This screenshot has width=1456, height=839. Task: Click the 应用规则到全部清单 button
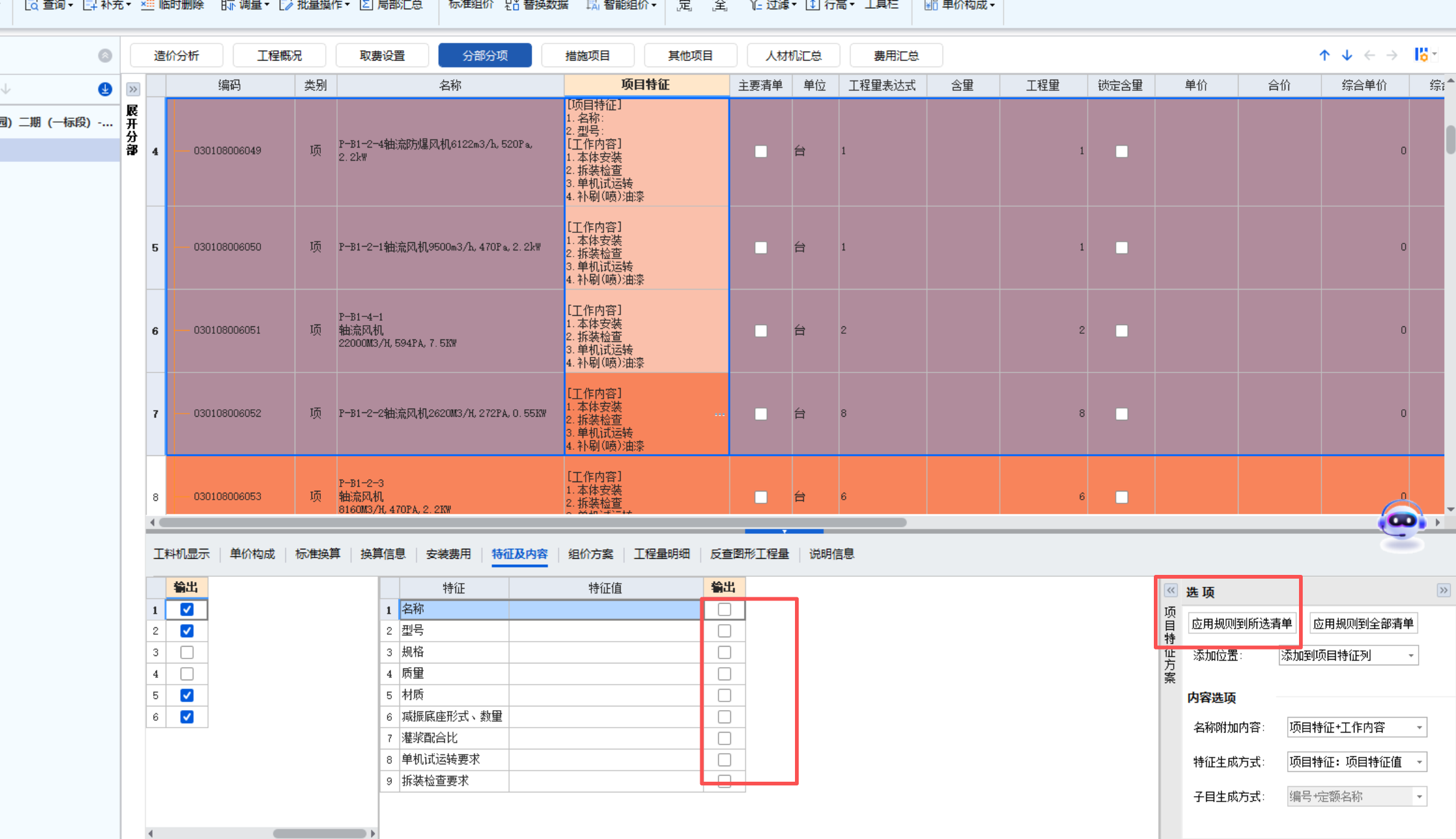coord(1363,623)
